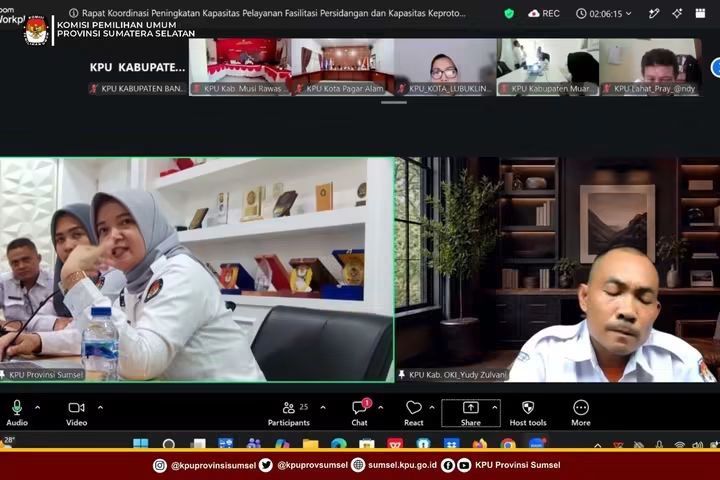
Task: Select KPU Lahat_Pray_@ndy video thumbnail
Action: tap(650, 67)
